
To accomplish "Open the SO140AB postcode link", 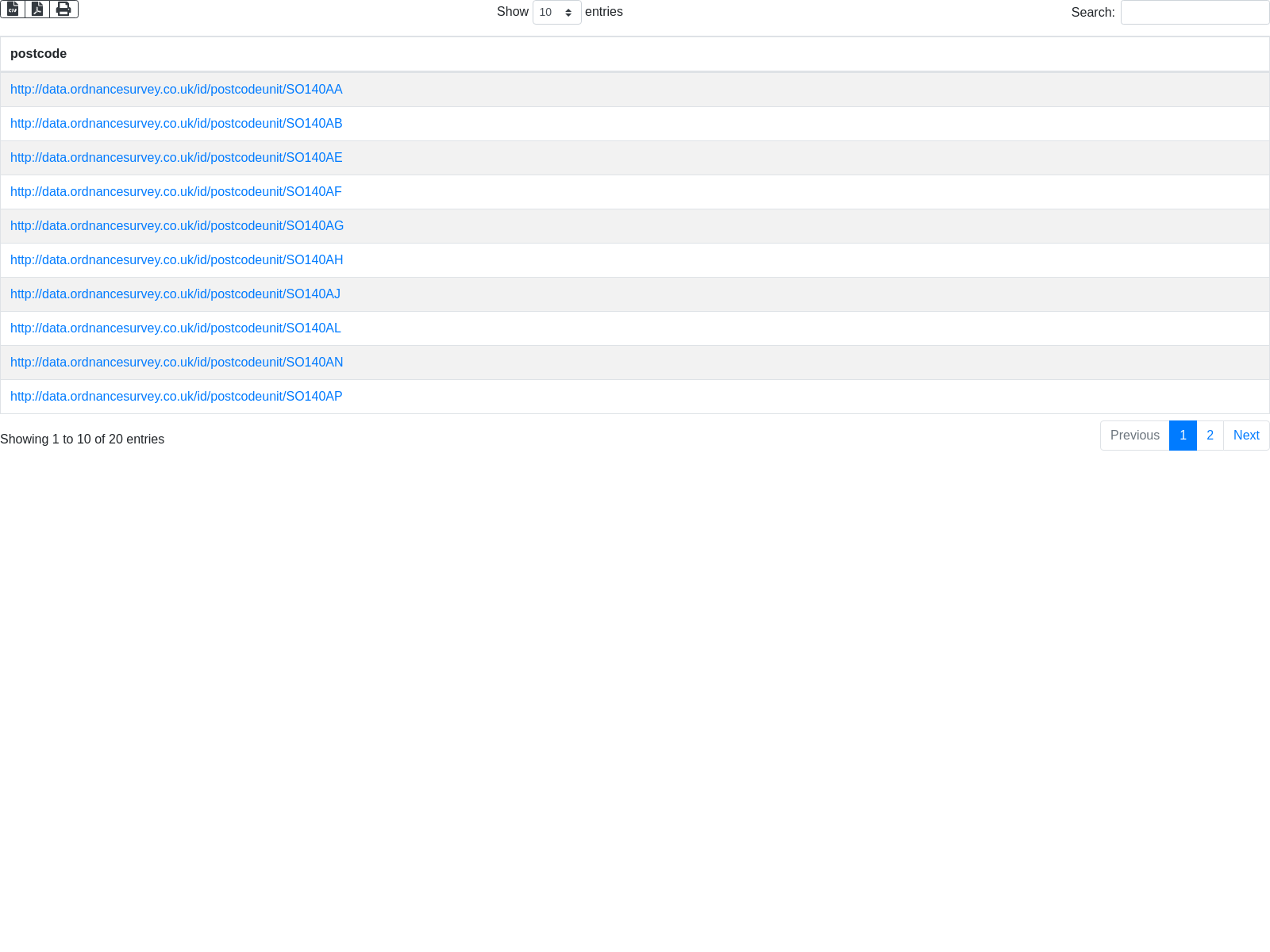I will 176,124.
